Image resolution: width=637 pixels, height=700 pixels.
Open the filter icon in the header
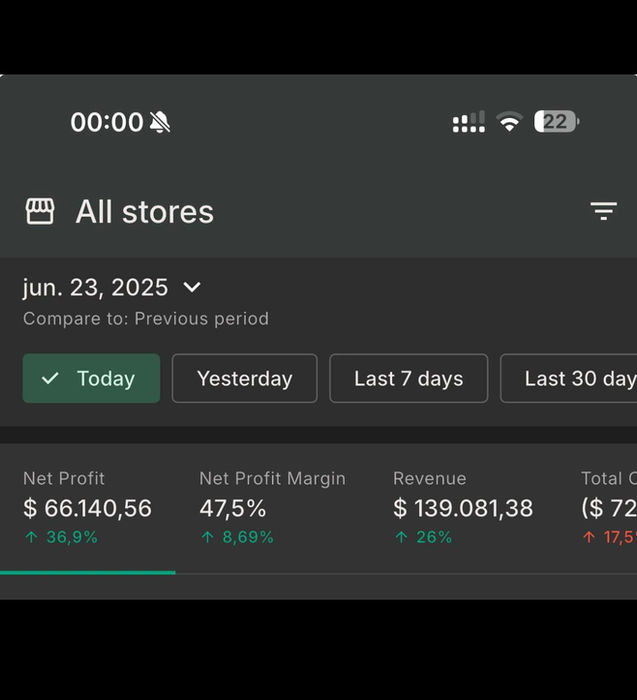coord(604,211)
